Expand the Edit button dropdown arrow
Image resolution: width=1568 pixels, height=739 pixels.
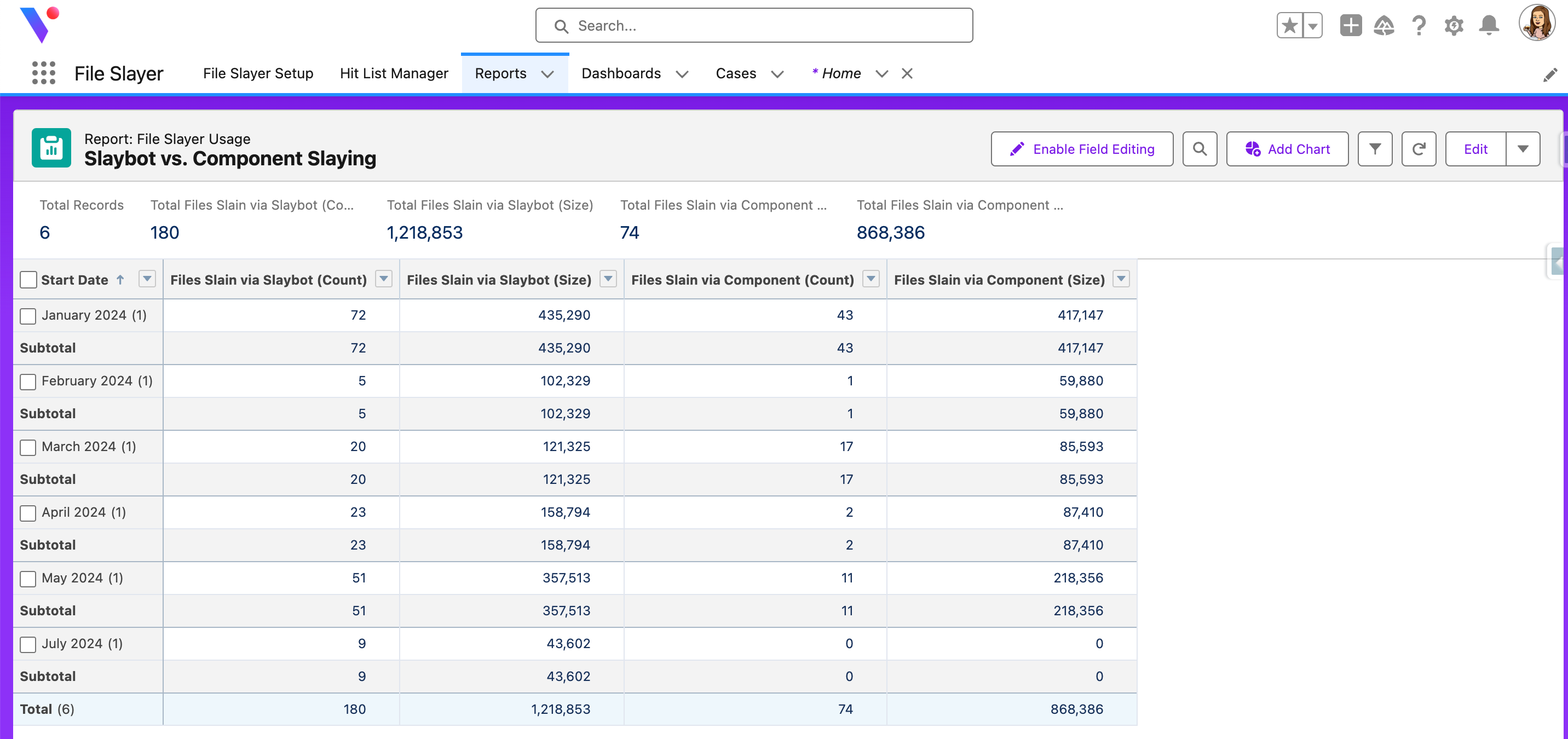1523,149
